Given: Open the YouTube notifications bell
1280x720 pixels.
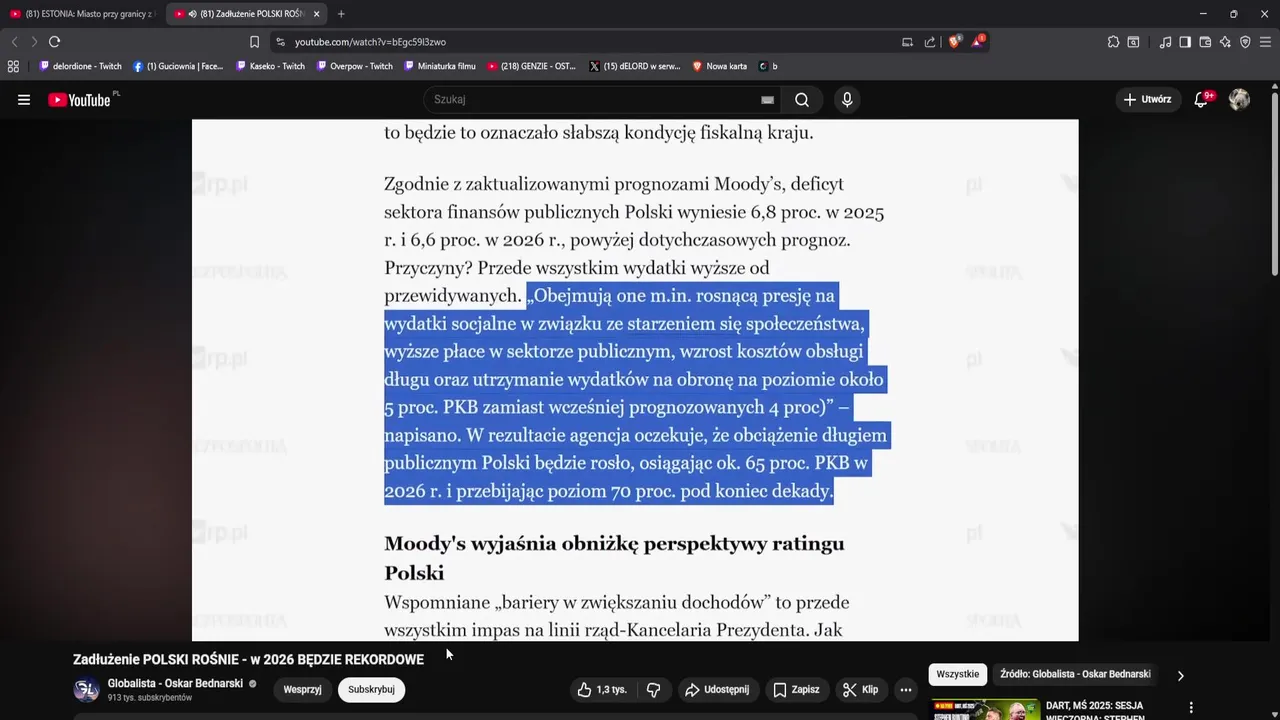Looking at the screenshot, I should coord(1202,99).
